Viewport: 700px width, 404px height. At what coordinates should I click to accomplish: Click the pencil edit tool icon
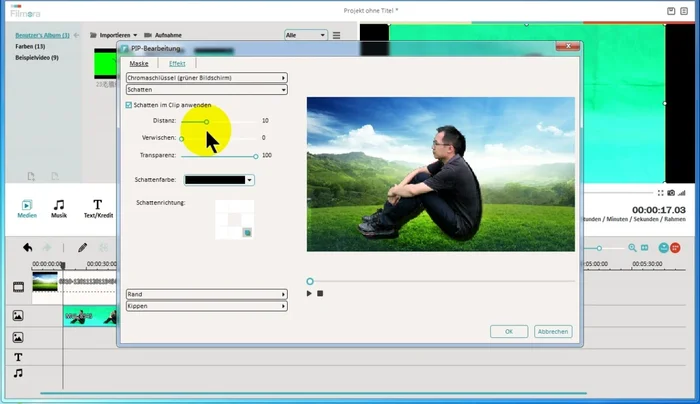82,247
